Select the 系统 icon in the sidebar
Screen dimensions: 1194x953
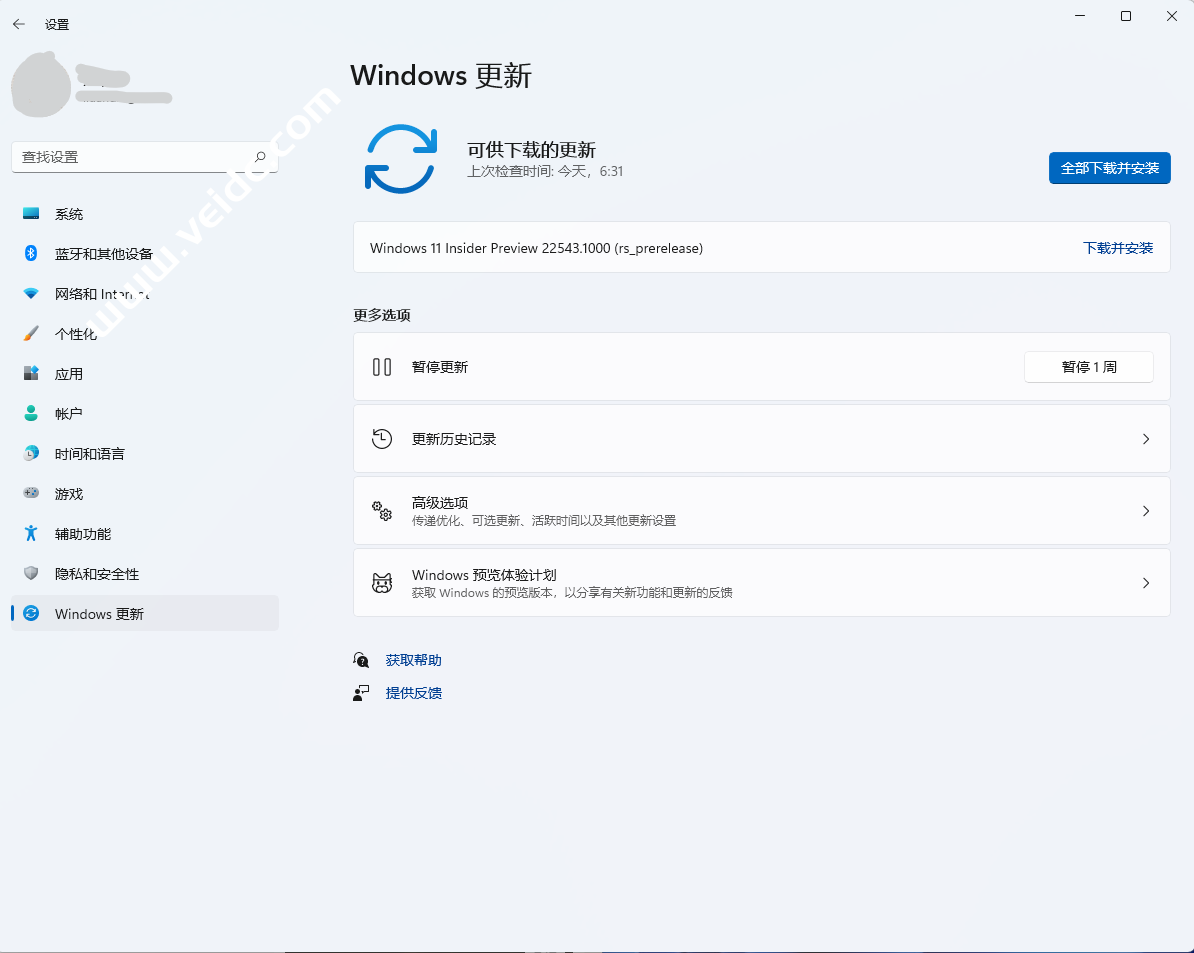click(x=29, y=213)
